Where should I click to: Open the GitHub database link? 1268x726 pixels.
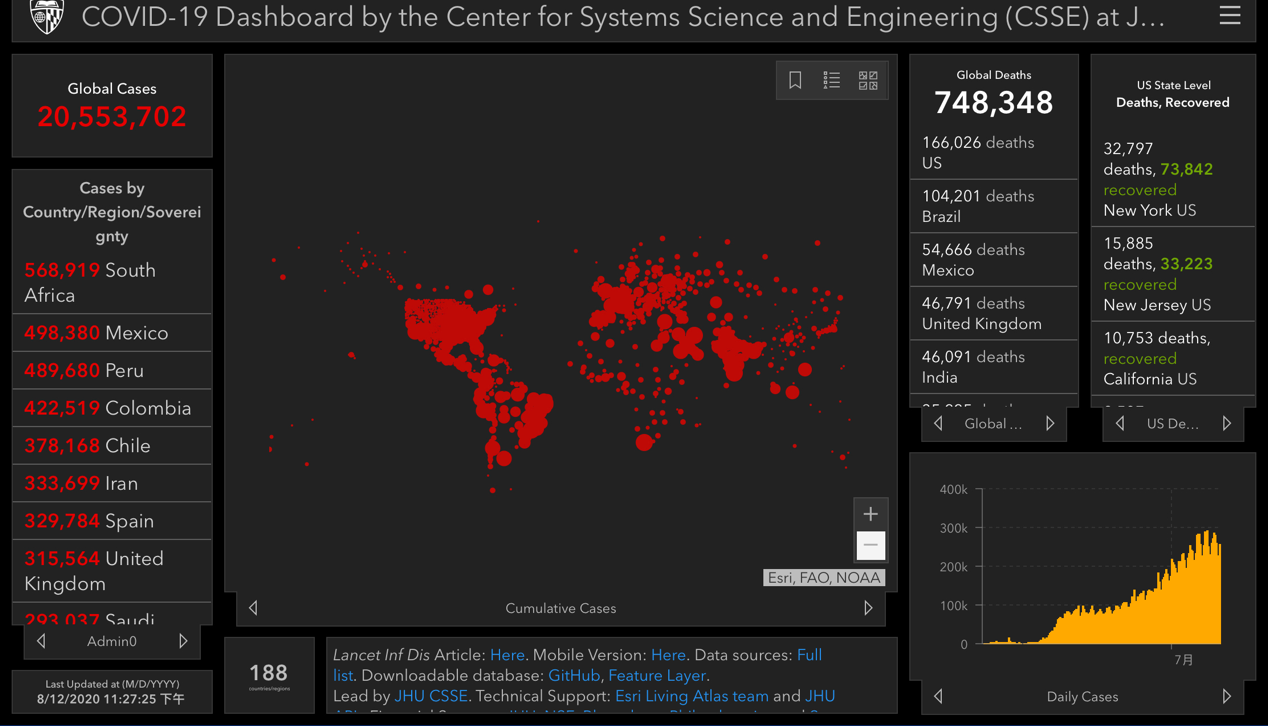pos(573,676)
